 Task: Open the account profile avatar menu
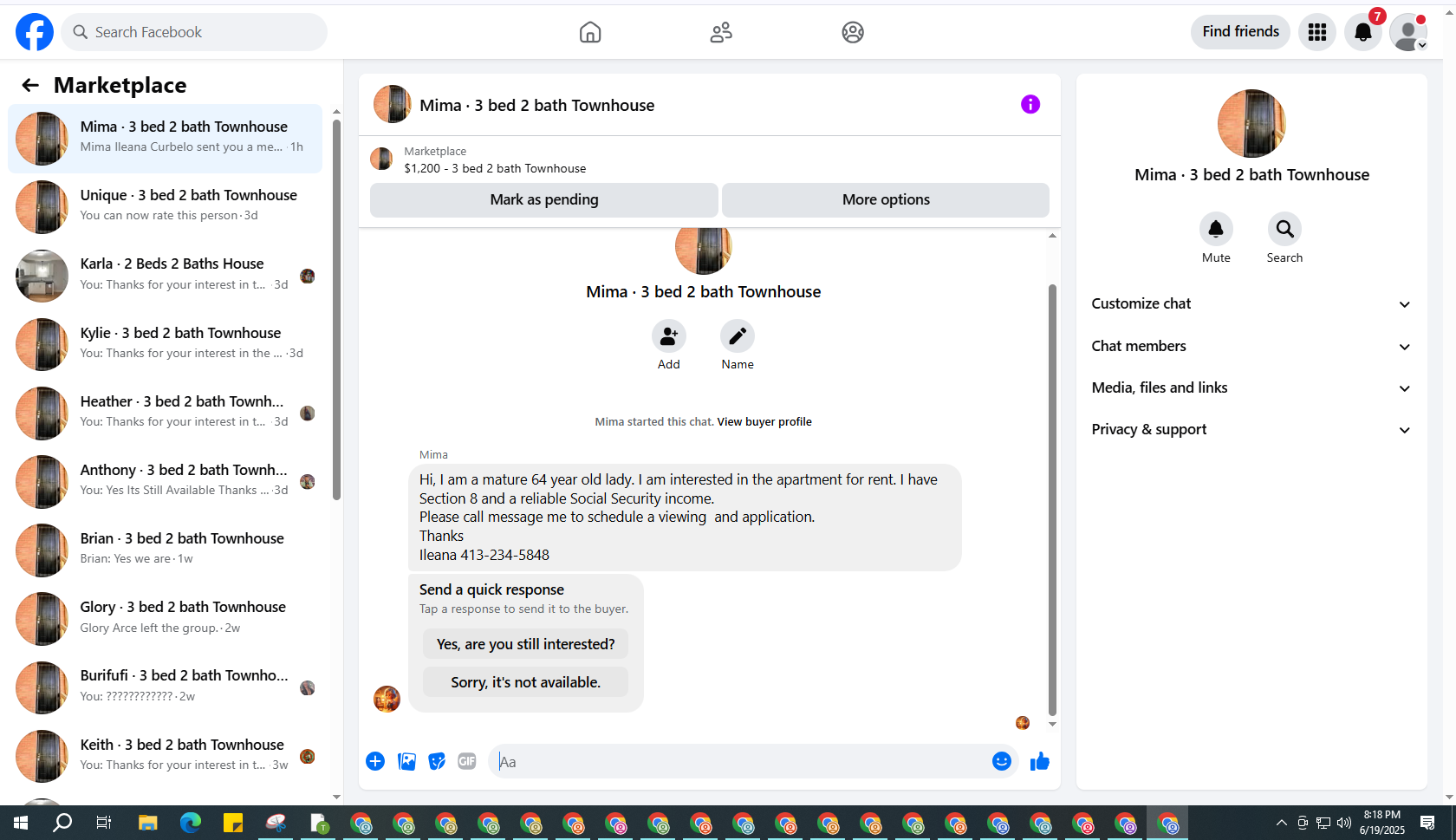[x=1408, y=32]
